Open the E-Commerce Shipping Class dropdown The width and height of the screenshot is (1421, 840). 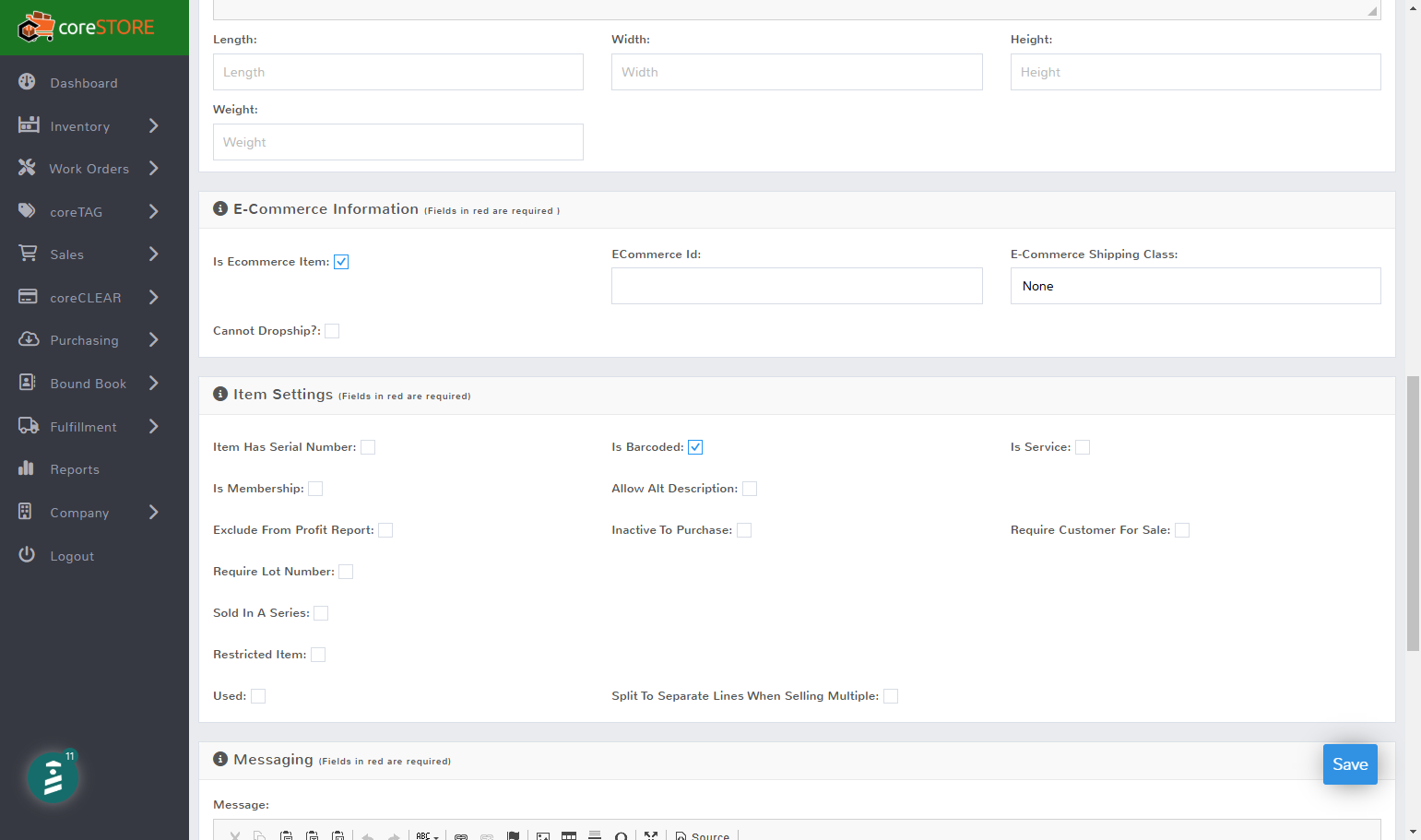1195,286
